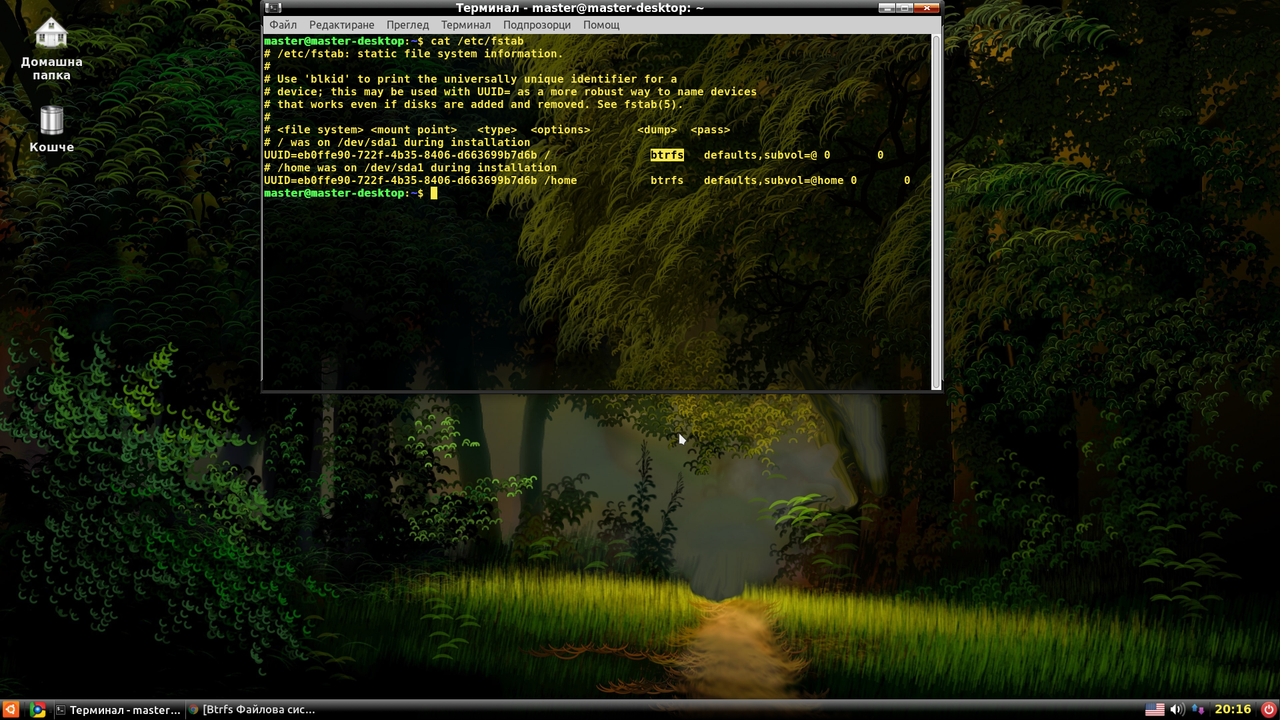Open the Преглед menu

tap(408, 25)
